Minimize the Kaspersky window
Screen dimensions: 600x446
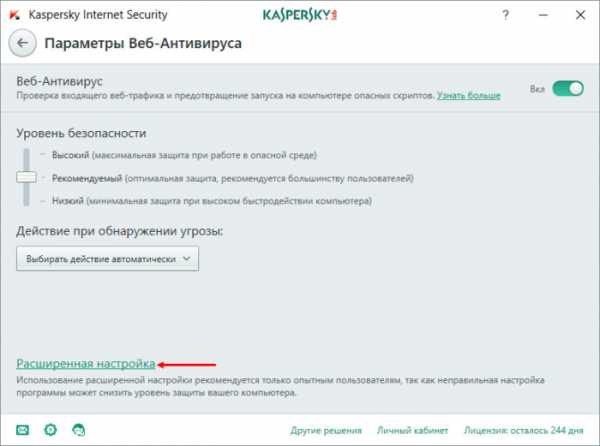543,15
